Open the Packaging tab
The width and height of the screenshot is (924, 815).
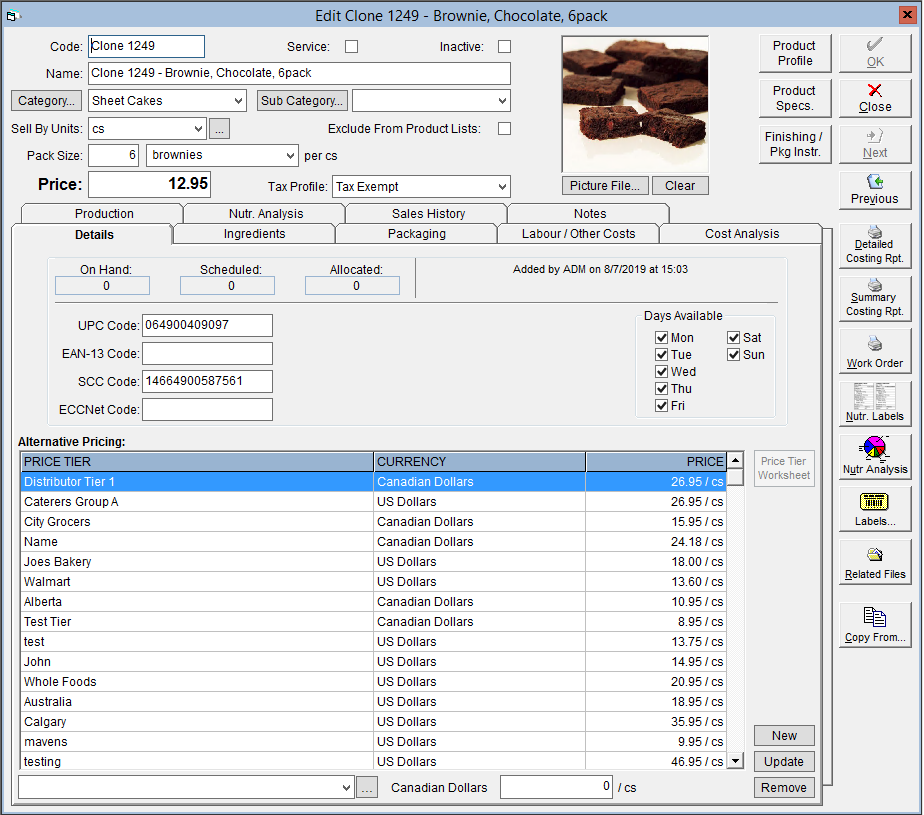click(417, 234)
